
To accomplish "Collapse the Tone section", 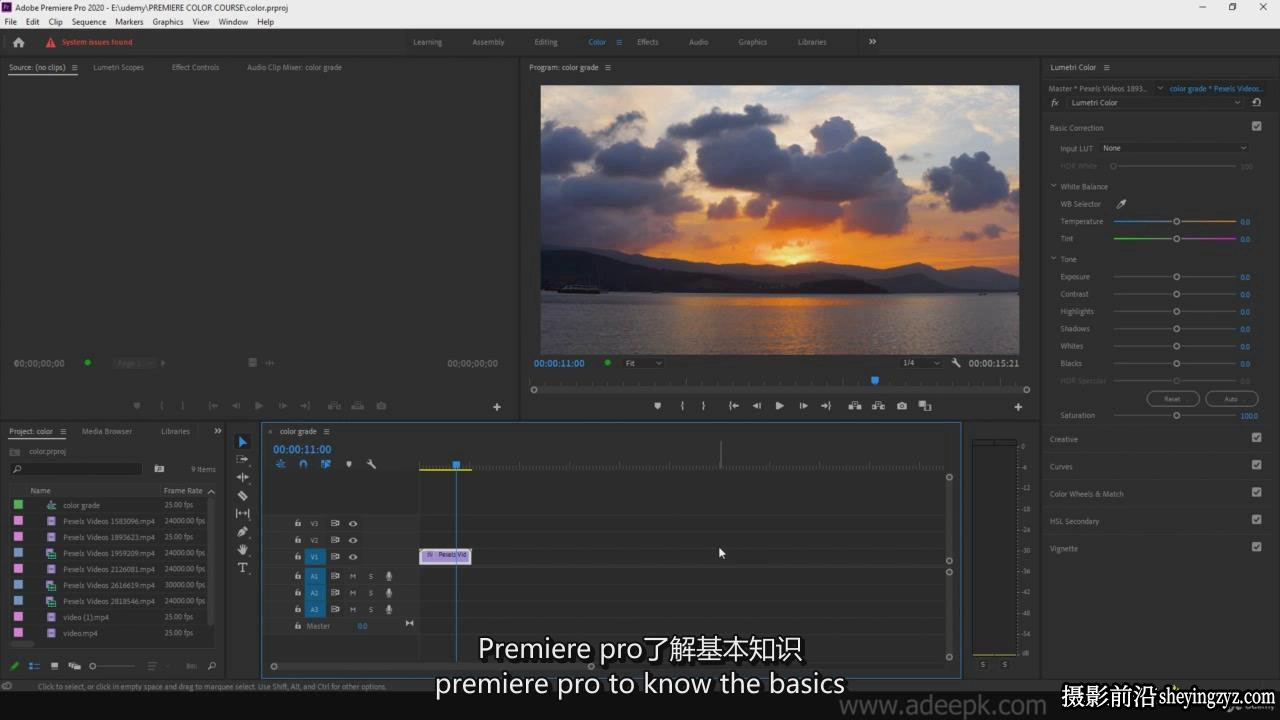I will [1053, 259].
